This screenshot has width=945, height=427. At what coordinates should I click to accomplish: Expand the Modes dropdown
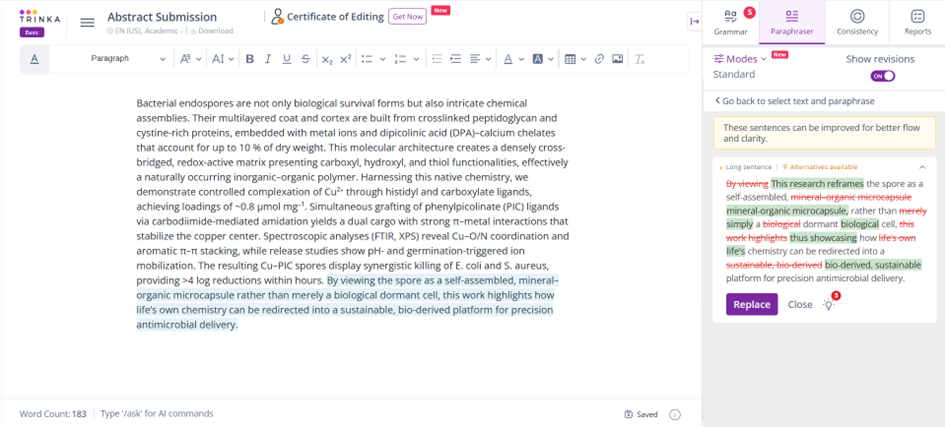click(x=740, y=59)
